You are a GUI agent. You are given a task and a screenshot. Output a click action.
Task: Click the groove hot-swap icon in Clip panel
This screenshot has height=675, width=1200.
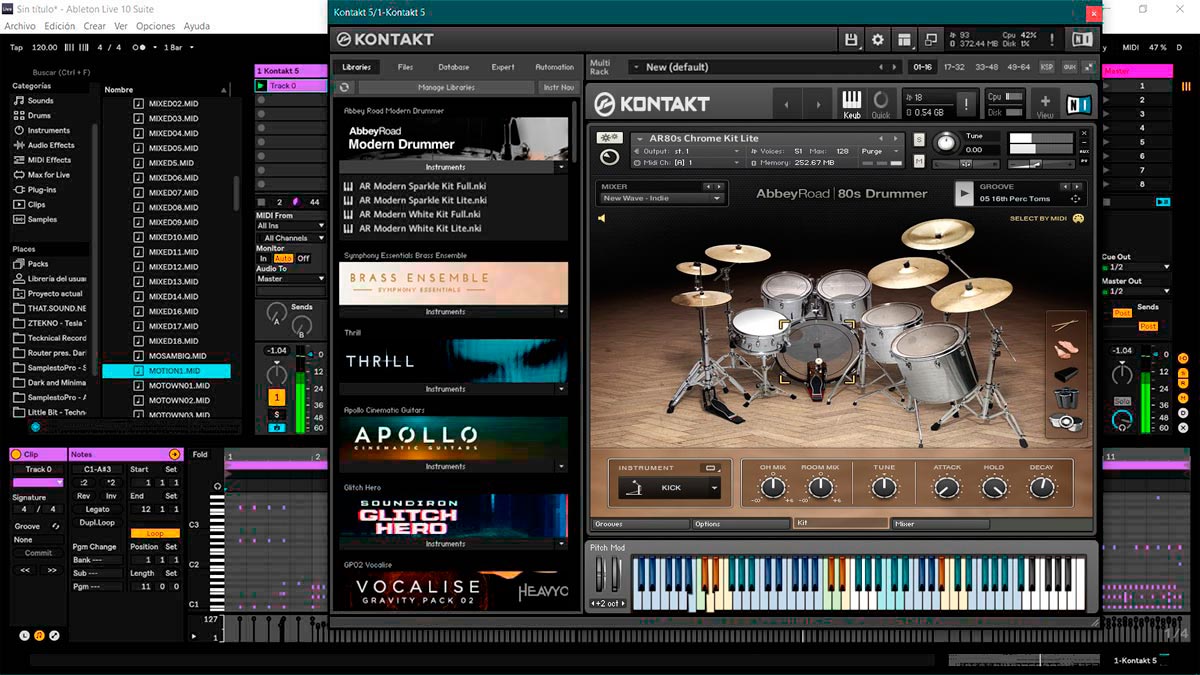point(56,526)
